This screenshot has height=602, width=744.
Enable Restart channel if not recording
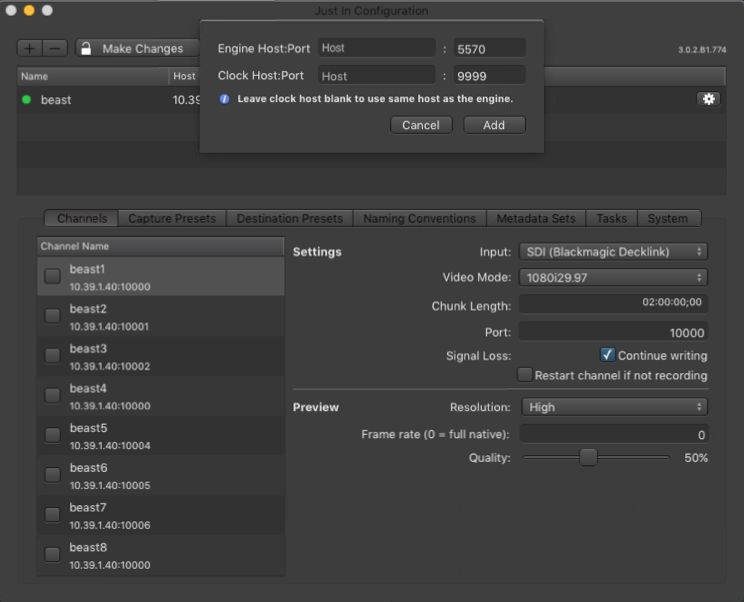(x=525, y=375)
